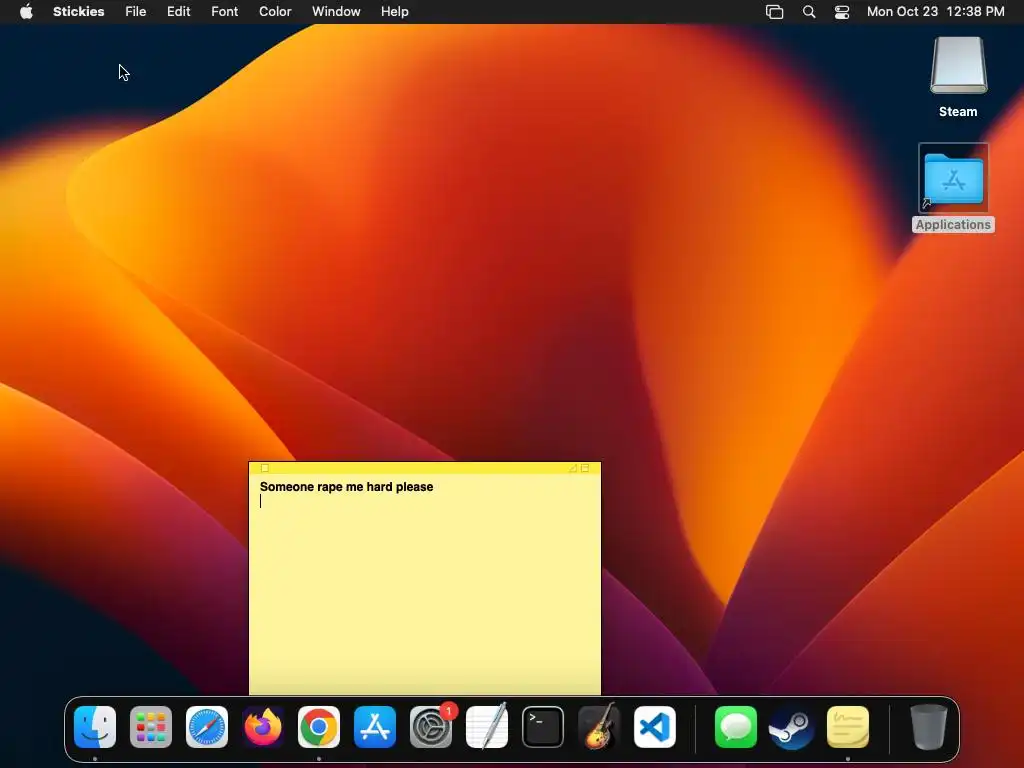Launch Safari from the Dock
This screenshot has height=768, width=1024.
(207, 727)
